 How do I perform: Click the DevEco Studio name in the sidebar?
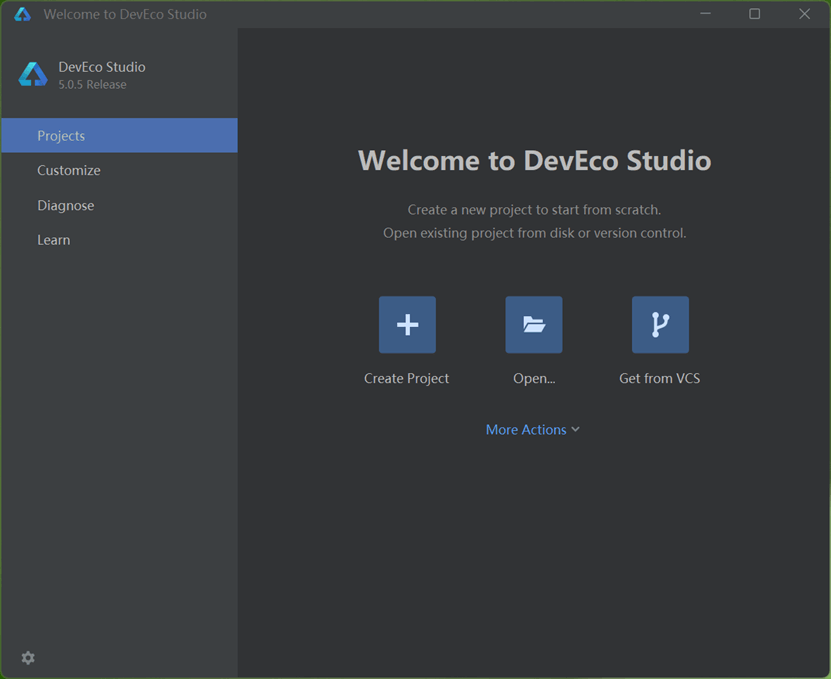pos(102,67)
